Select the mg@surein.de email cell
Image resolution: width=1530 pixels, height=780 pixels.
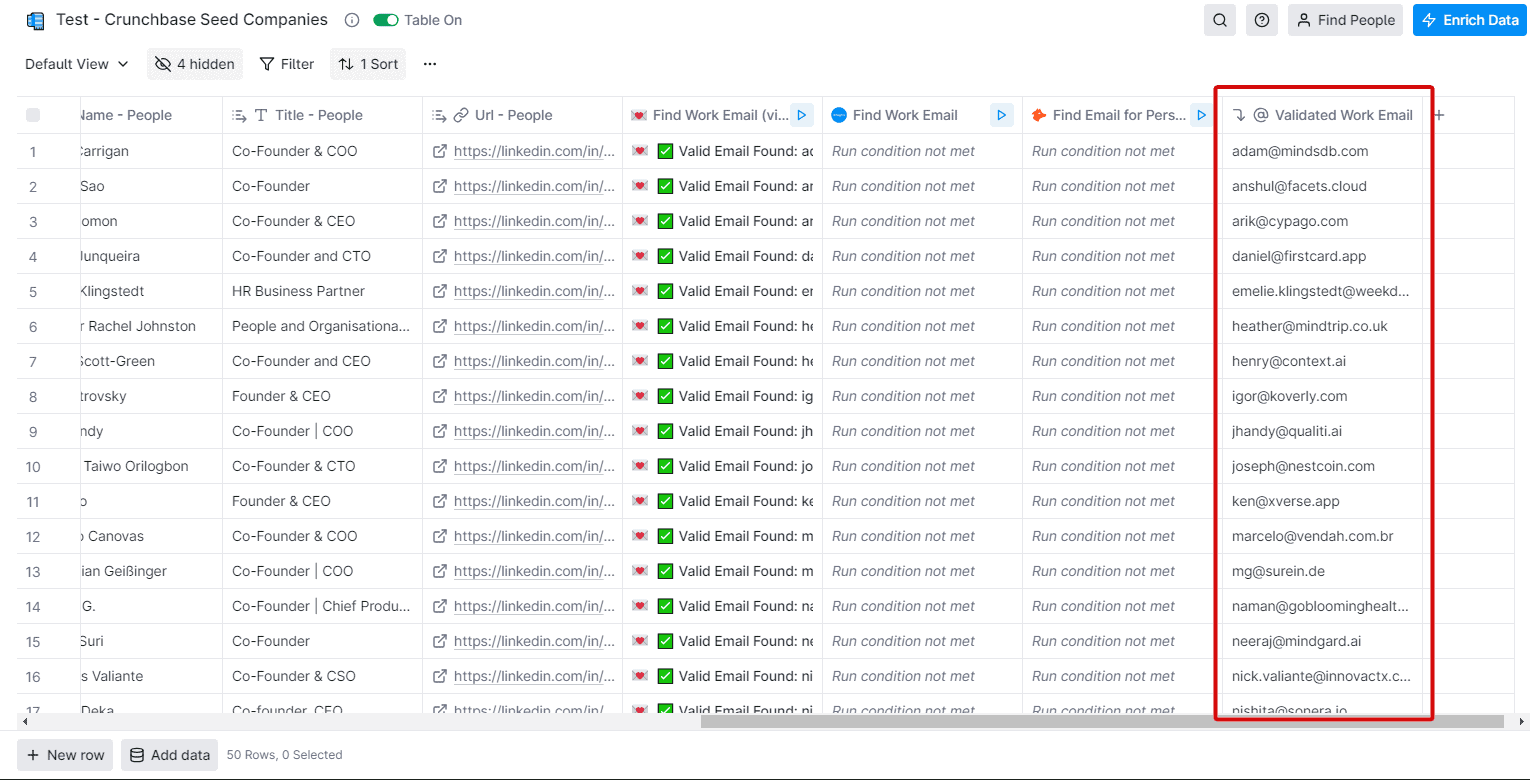pos(1322,571)
